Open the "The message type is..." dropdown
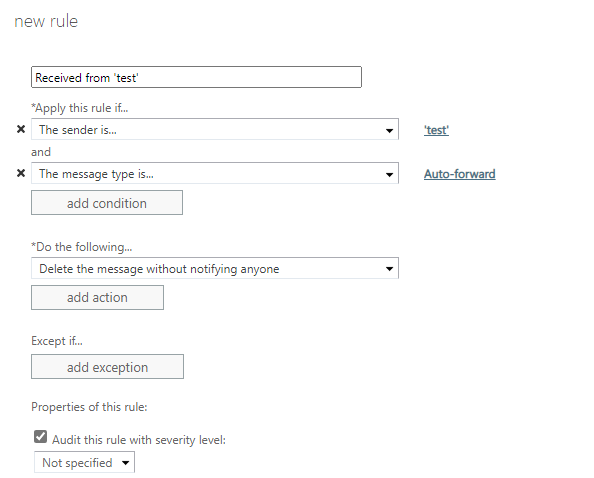 coord(215,173)
